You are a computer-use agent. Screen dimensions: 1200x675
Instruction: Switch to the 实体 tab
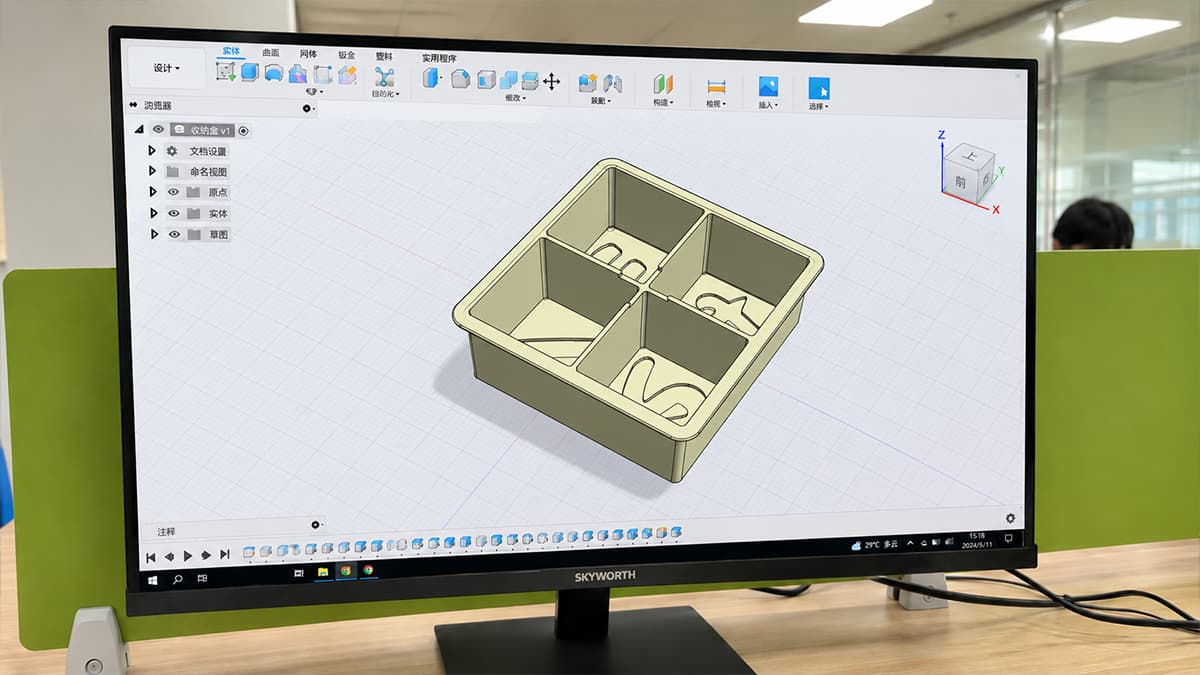click(x=231, y=51)
